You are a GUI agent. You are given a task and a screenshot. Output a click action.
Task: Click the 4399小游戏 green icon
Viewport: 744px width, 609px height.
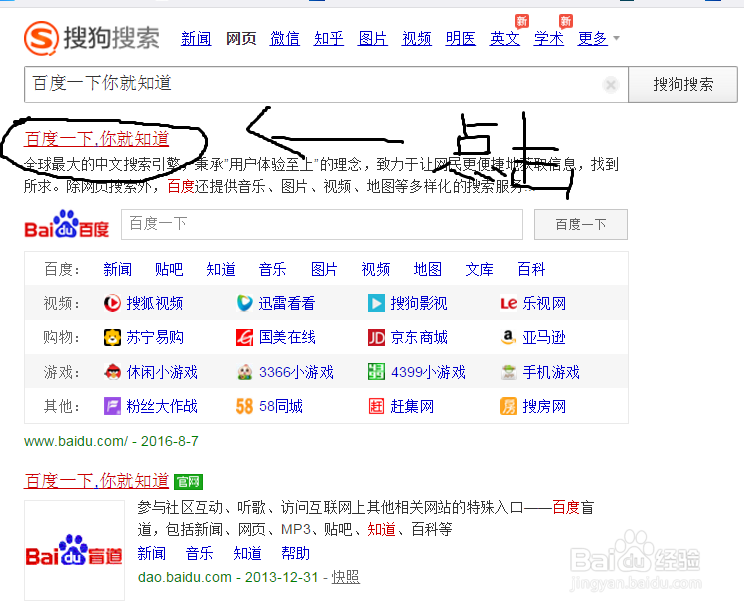(376, 372)
